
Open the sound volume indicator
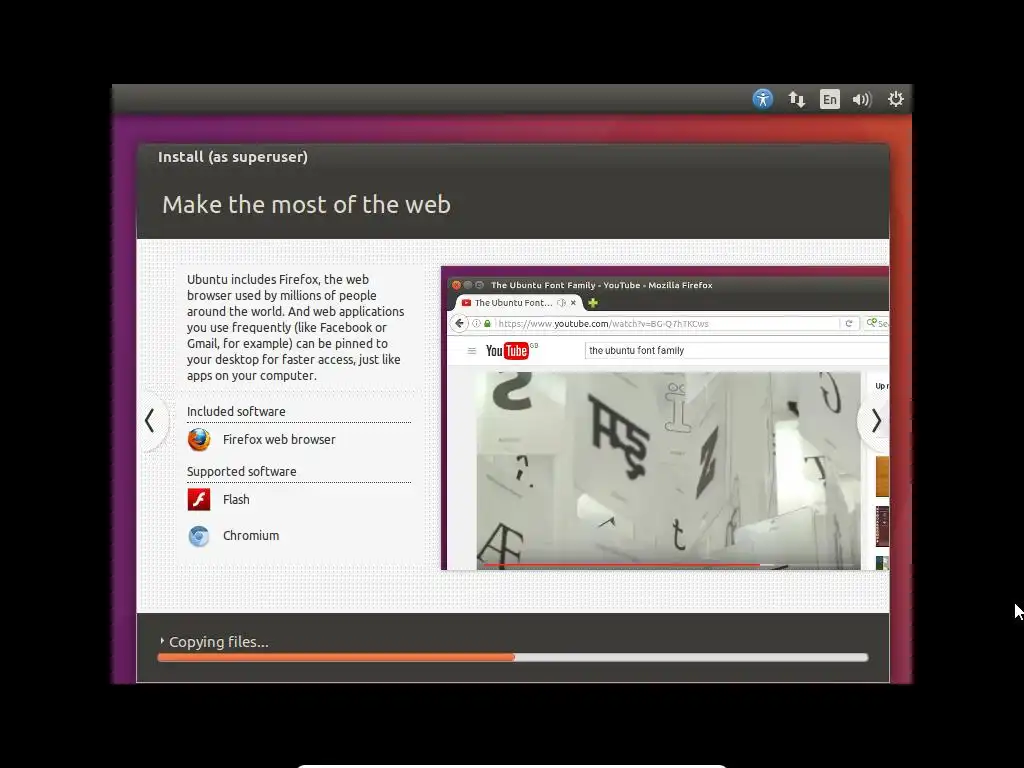coord(862,99)
